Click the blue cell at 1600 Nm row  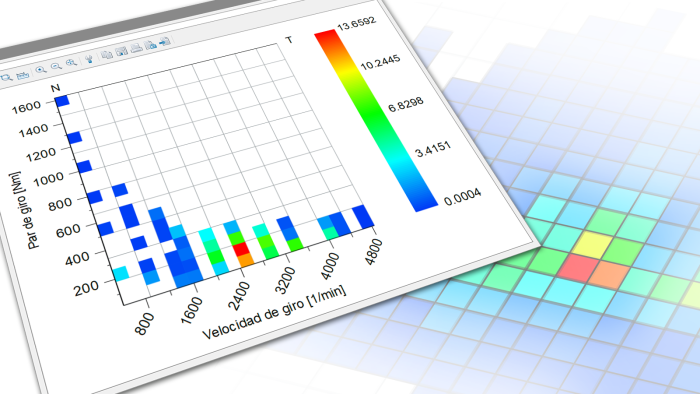coord(62,101)
